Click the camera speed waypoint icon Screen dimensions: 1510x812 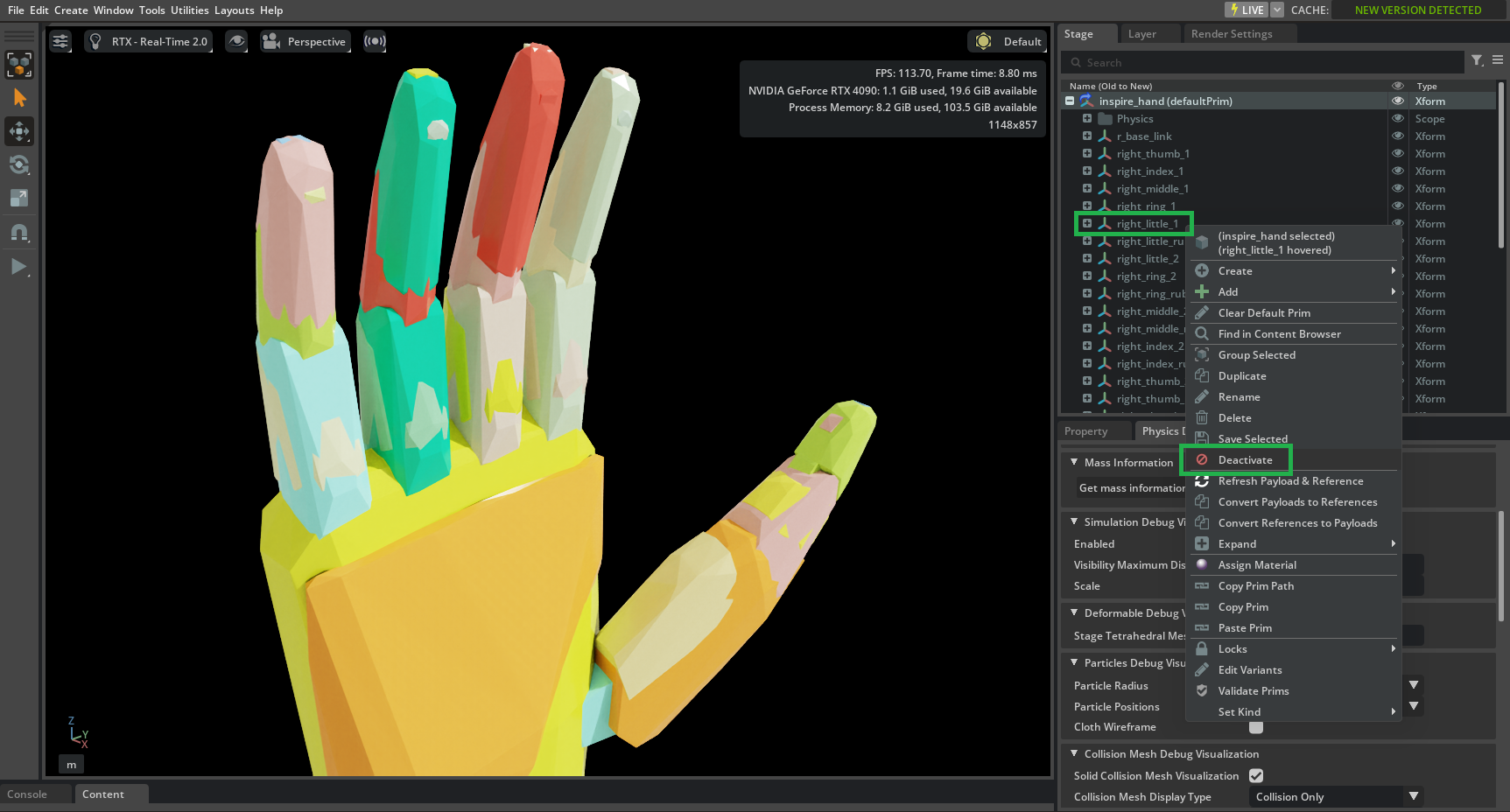point(375,41)
